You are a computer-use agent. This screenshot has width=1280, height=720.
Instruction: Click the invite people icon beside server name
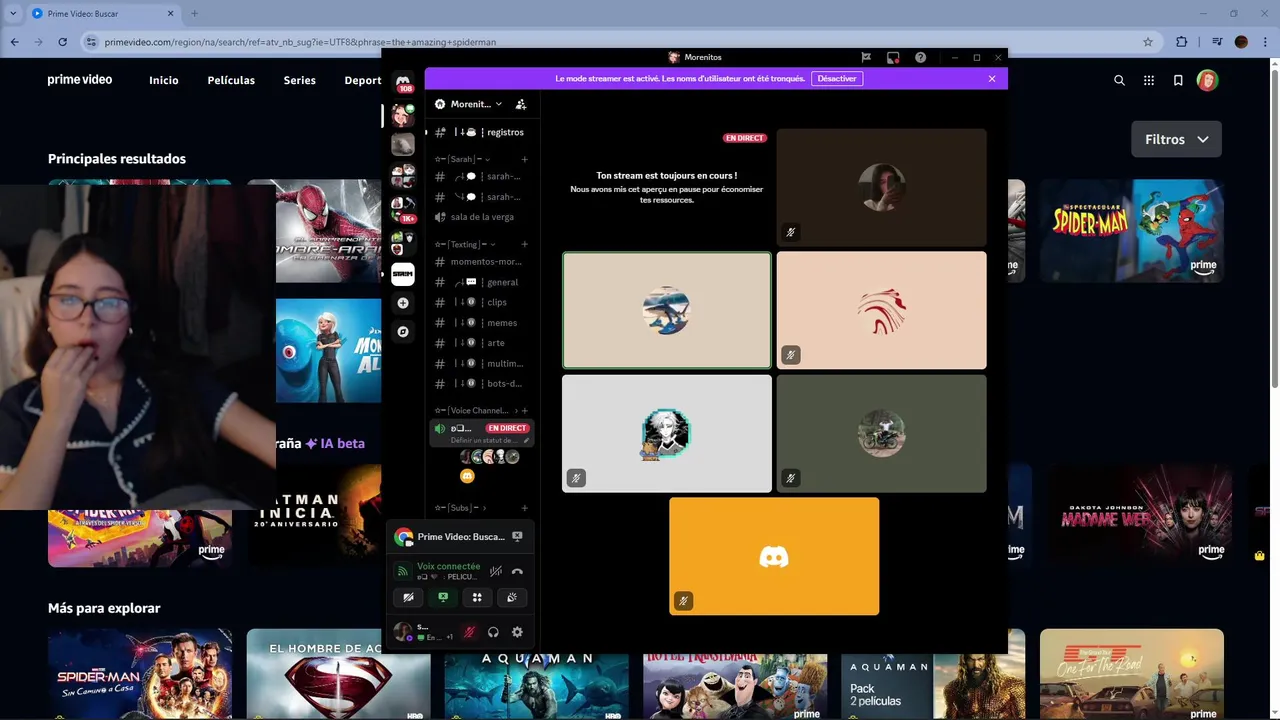(x=521, y=104)
